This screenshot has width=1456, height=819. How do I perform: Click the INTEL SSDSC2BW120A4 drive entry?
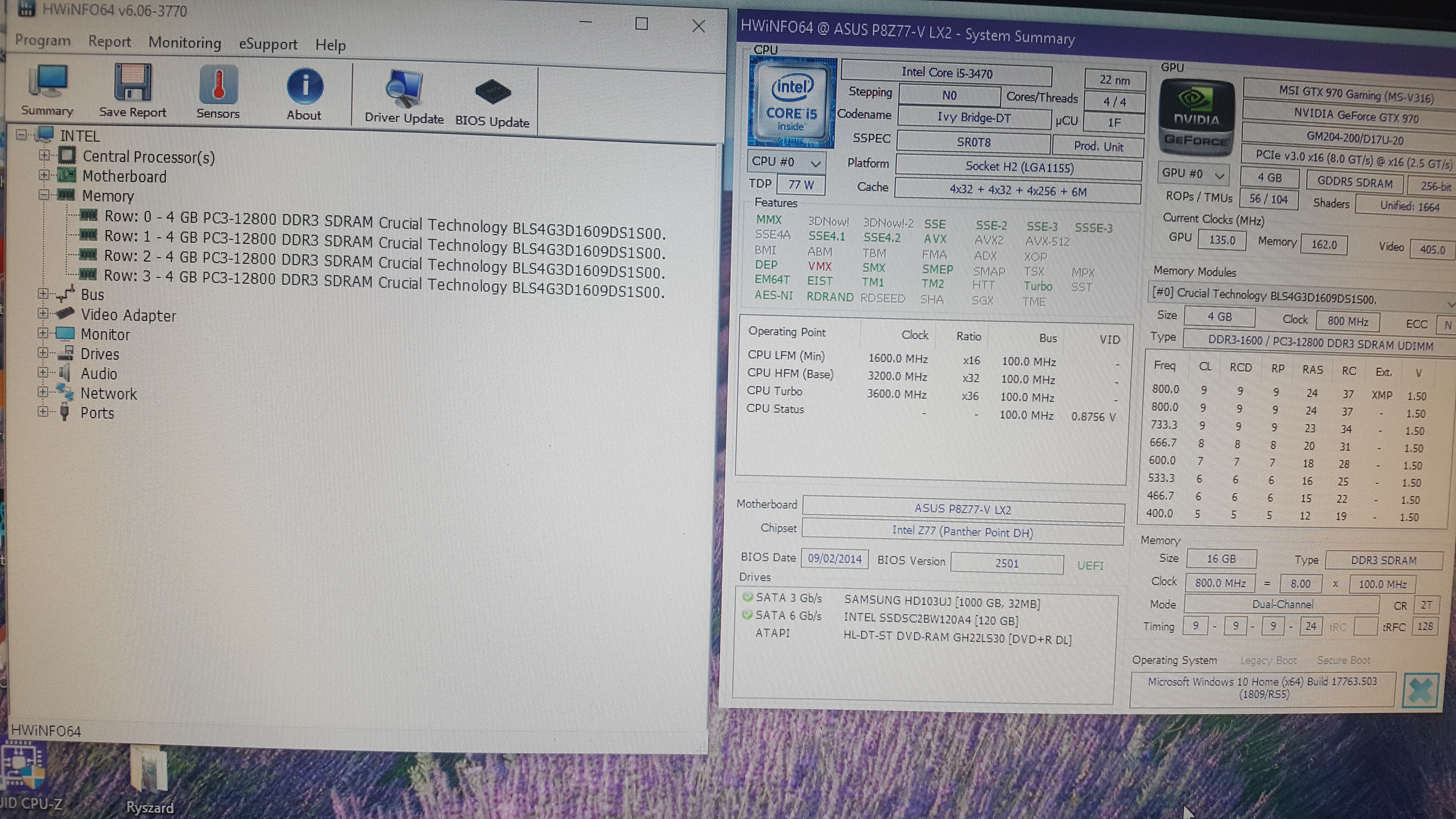tap(931, 620)
